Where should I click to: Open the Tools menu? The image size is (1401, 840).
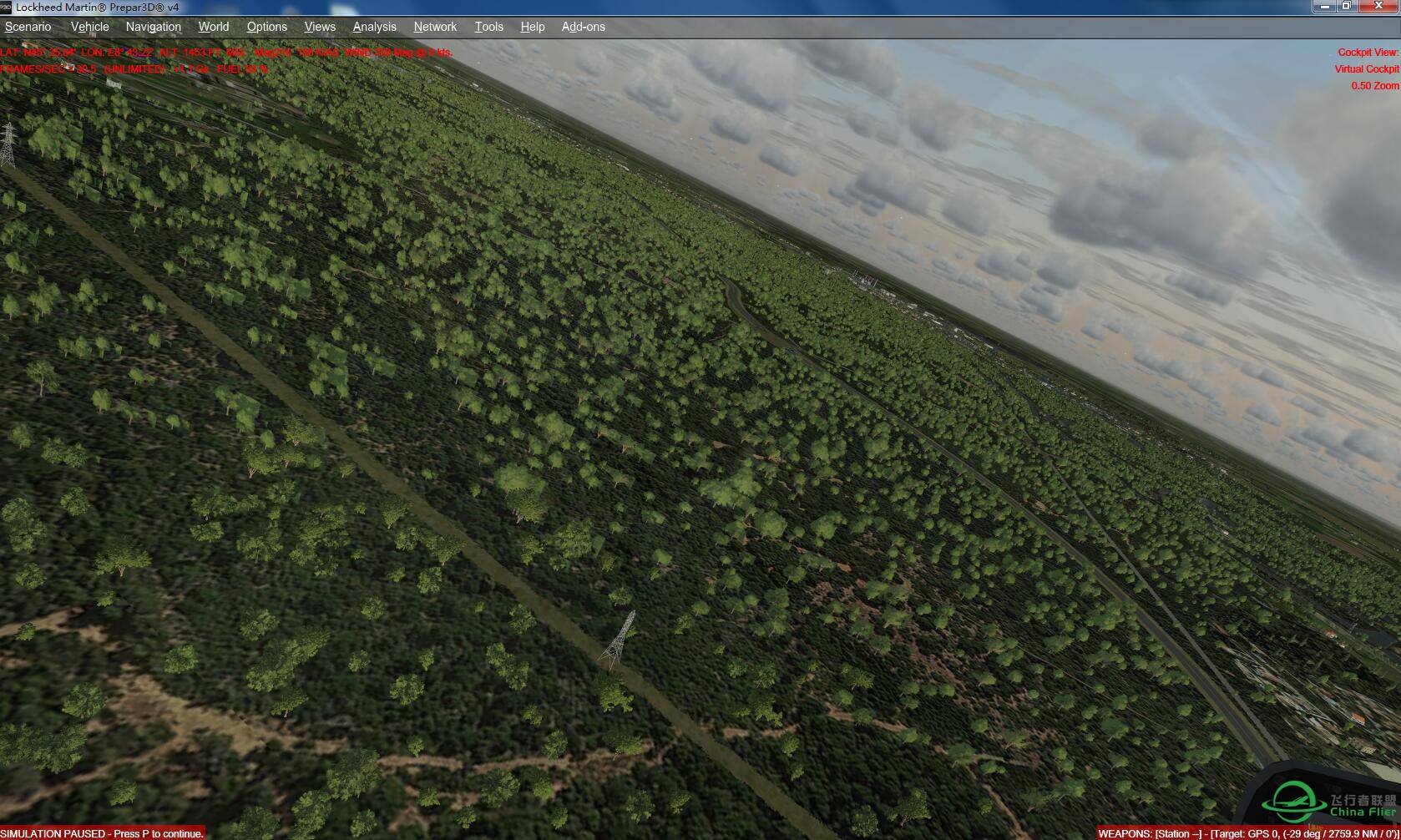(488, 27)
